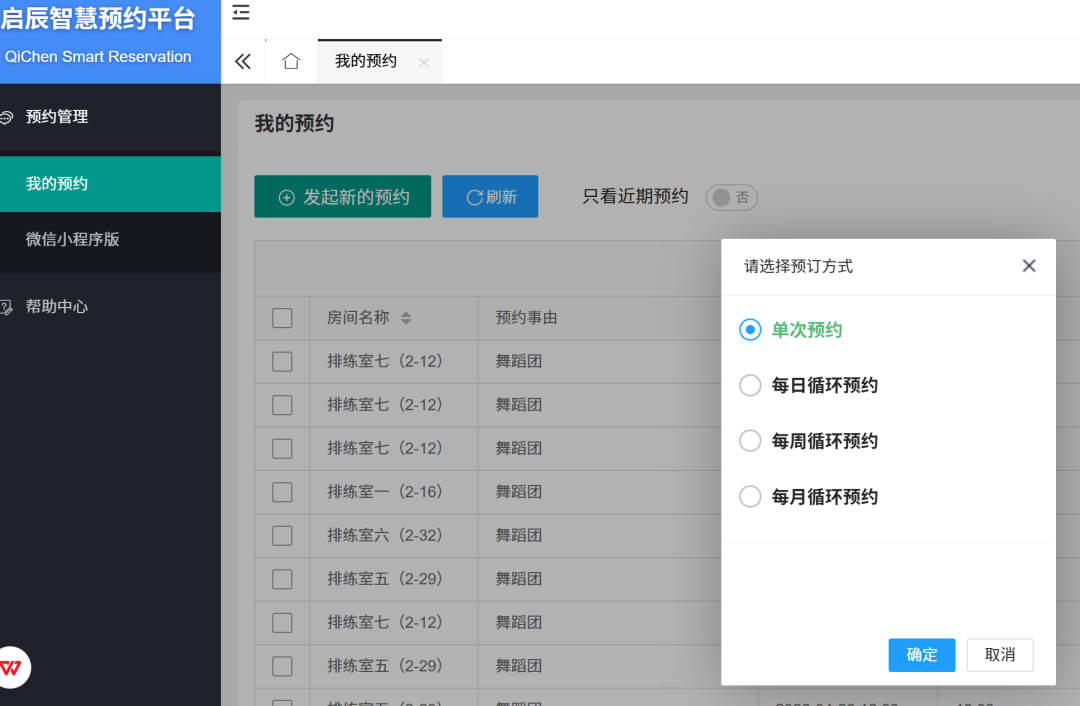Click 发起新的预约 button
Screen dimensions: 1080x706
coord(342,197)
